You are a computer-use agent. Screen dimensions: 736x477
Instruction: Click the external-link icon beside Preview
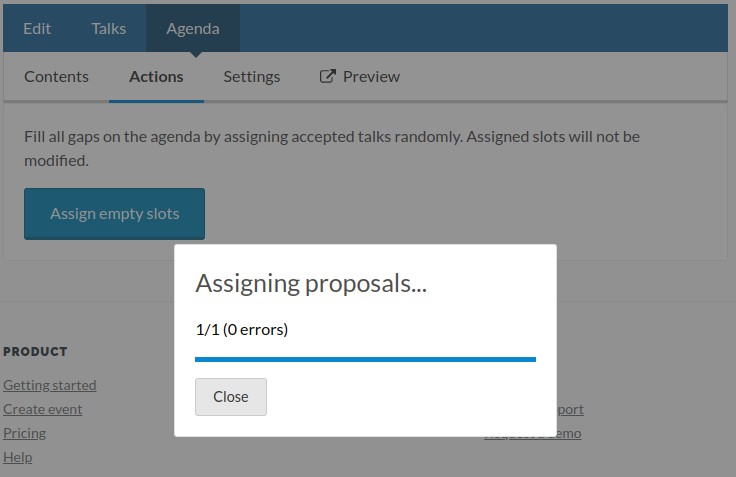point(328,76)
